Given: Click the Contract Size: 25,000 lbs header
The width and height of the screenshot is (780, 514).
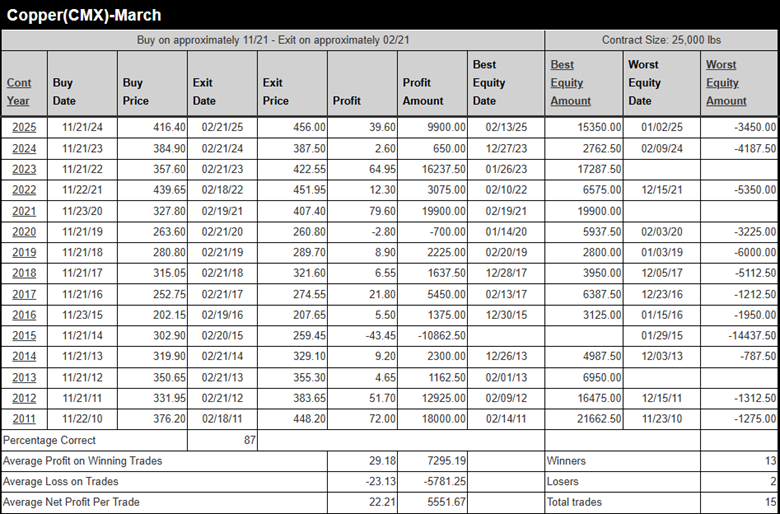Looking at the screenshot, I should point(661,40).
